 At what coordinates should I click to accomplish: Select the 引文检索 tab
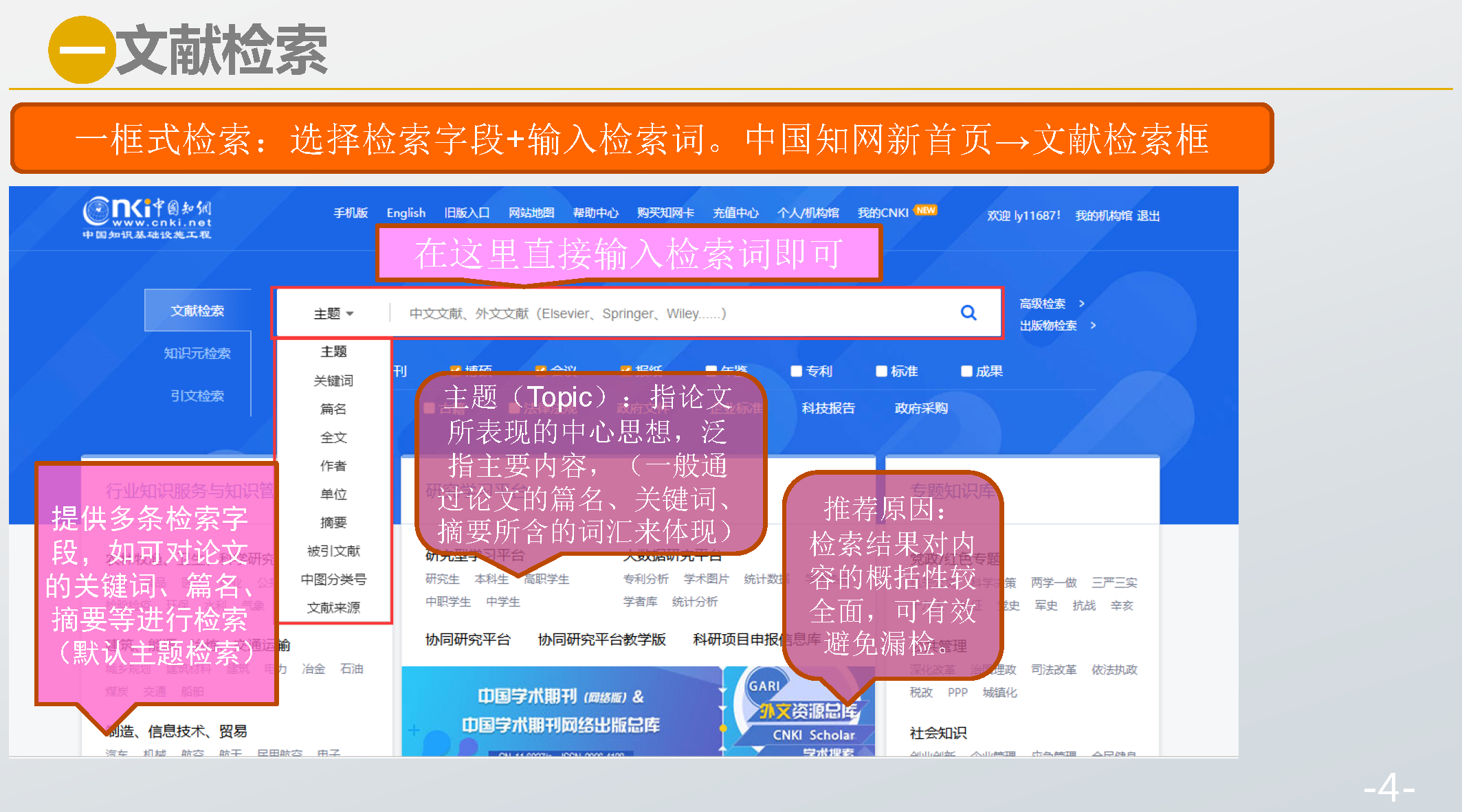(197, 396)
